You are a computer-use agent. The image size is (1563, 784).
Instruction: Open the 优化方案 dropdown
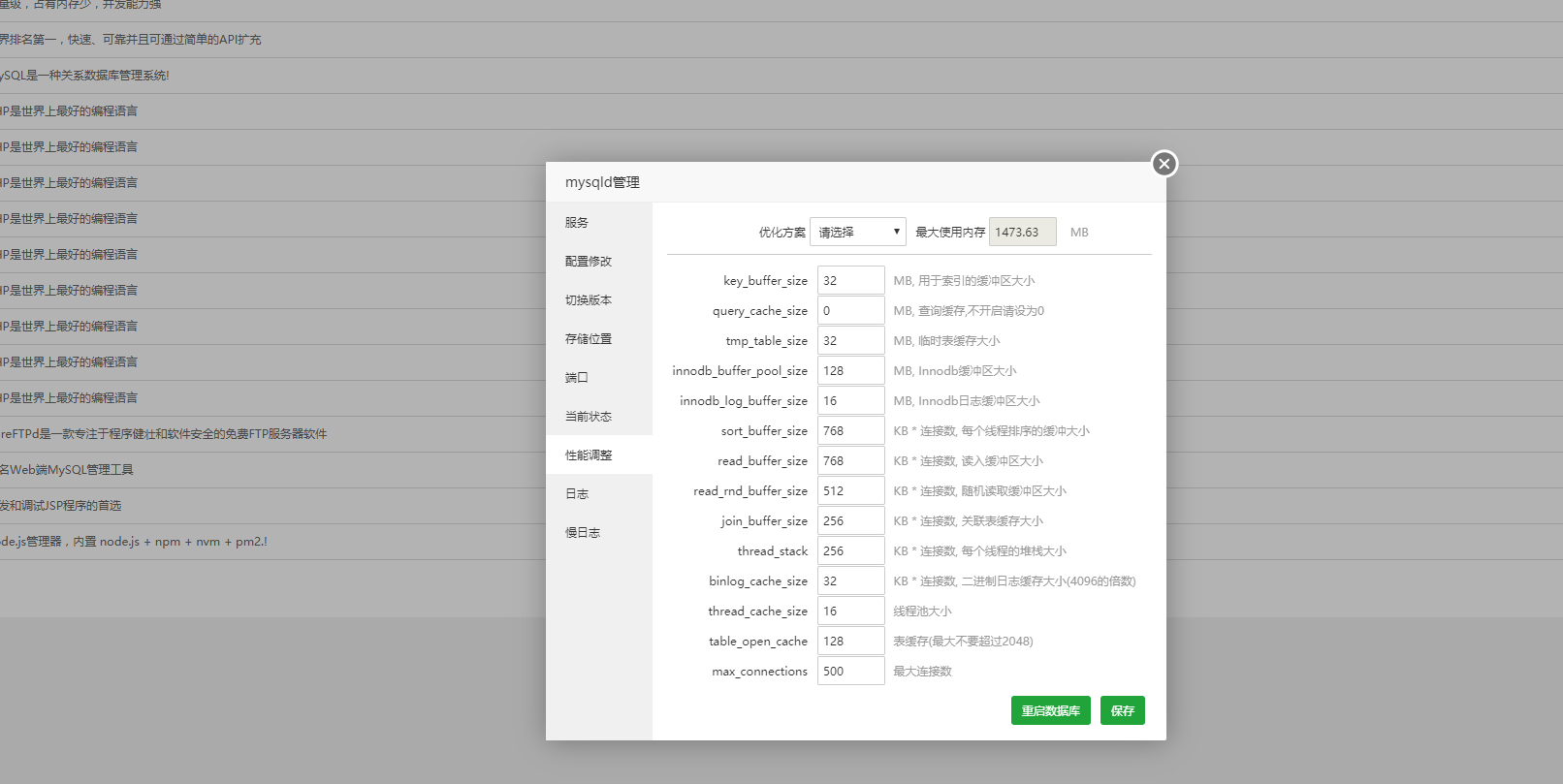coord(858,232)
